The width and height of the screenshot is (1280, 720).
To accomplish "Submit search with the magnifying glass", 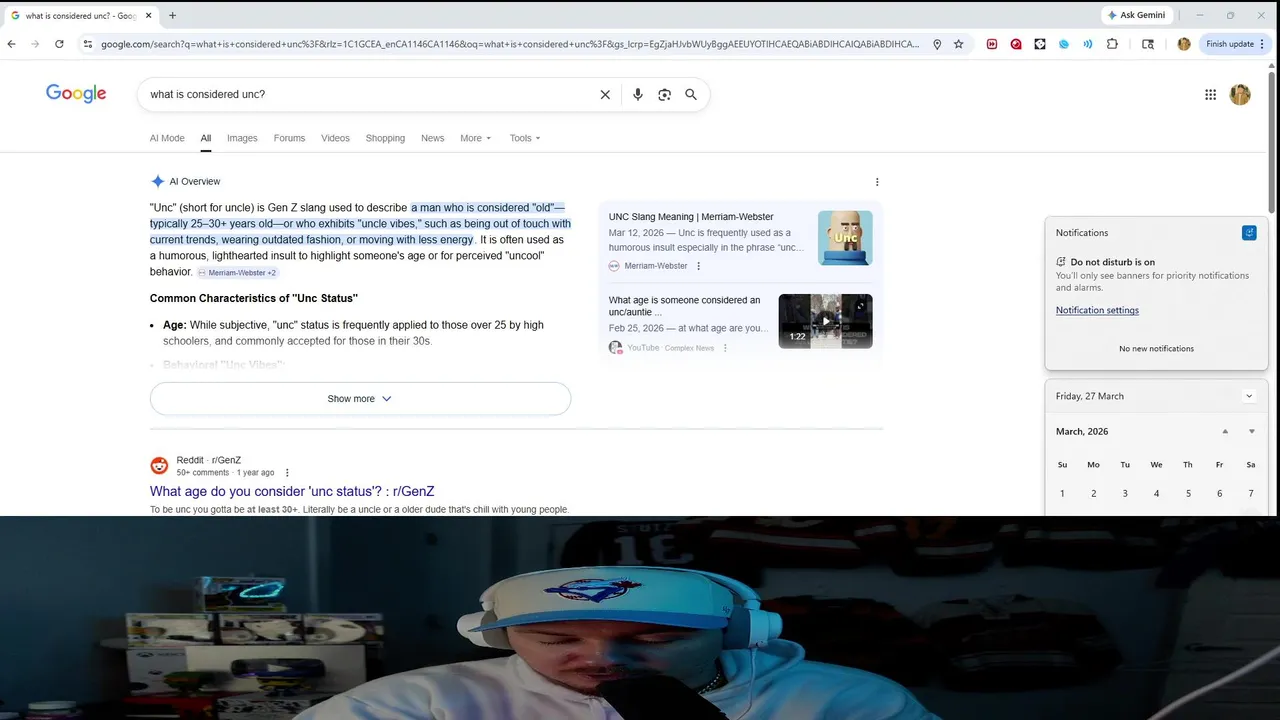I will tap(691, 95).
